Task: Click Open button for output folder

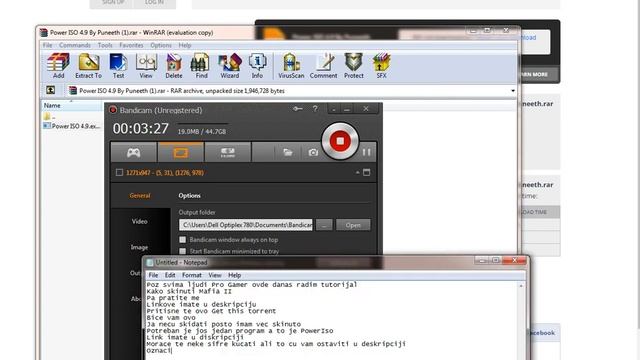Action: point(353,225)
